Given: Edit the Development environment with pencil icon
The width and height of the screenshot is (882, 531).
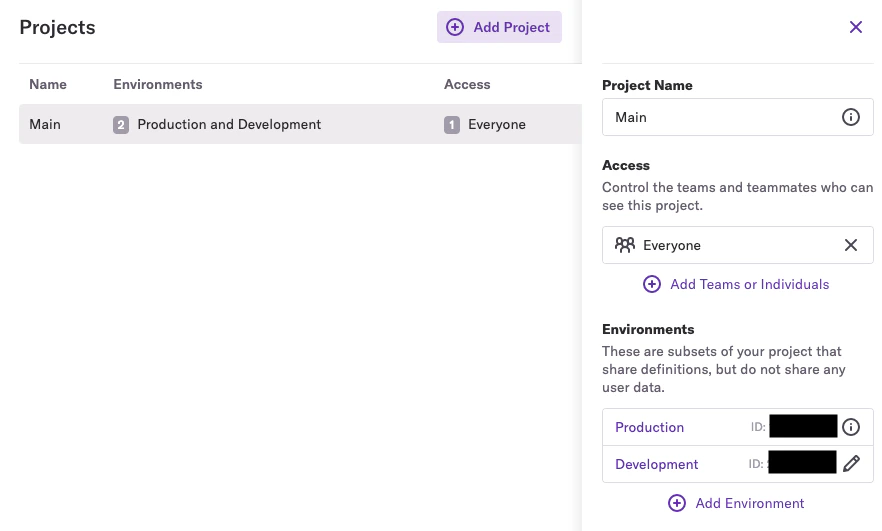Looking at the screenshot, I should pyautogui.click(x=851, y=464).
